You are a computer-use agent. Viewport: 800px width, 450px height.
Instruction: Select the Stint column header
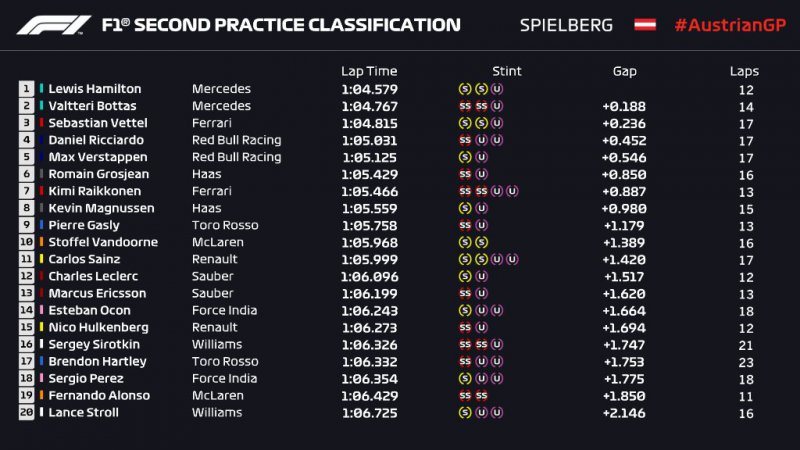click(507, 71)
